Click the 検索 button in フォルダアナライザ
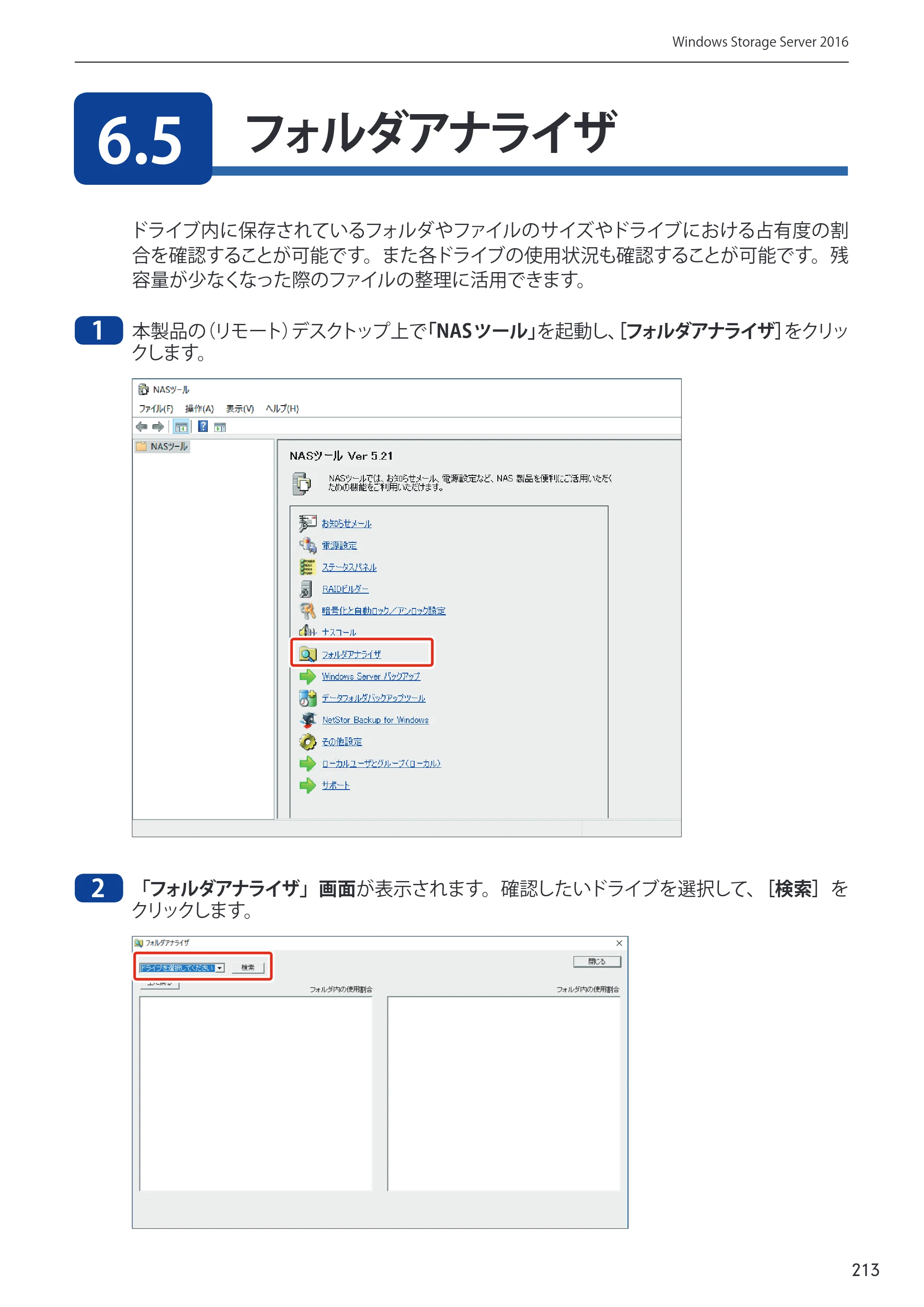Viewport: 924px width, 1307px height. click(248, 968)
